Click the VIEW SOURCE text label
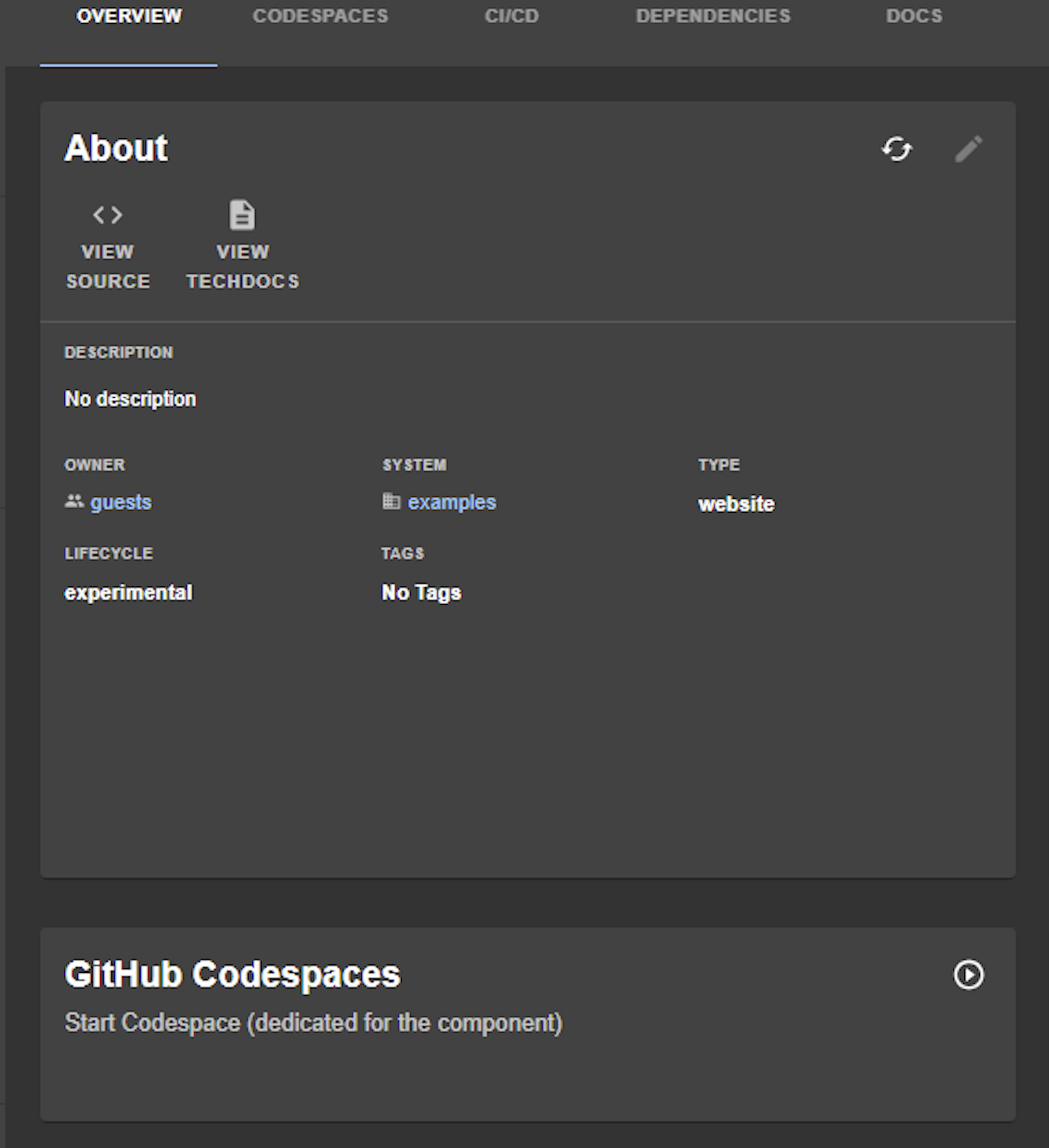The image size is (1049, 1148). coord(108,267)
